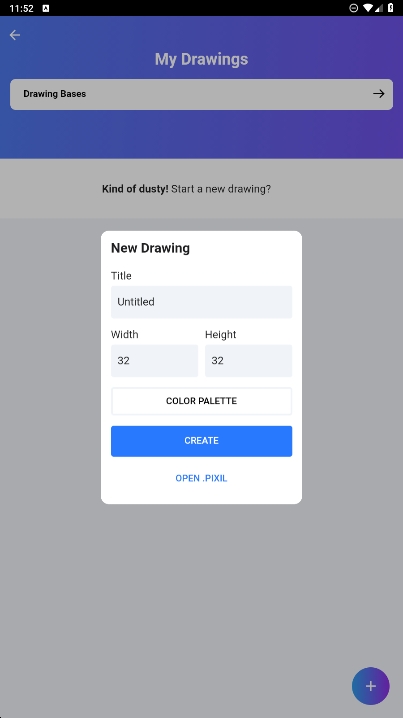The width and height of the screenshot is (403, 718).
Task: Tap the cellular signal status icon
Action: click(x=379, y=8)
